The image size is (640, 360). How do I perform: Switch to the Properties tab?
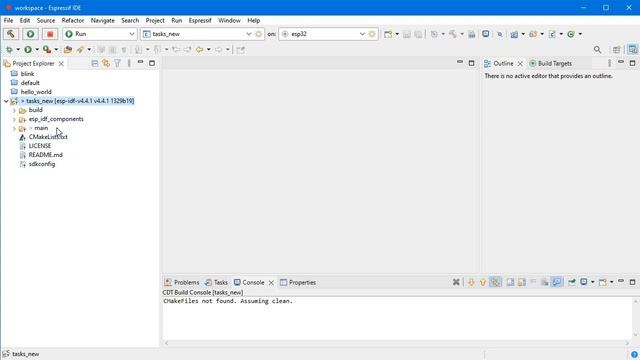point(298,282)
